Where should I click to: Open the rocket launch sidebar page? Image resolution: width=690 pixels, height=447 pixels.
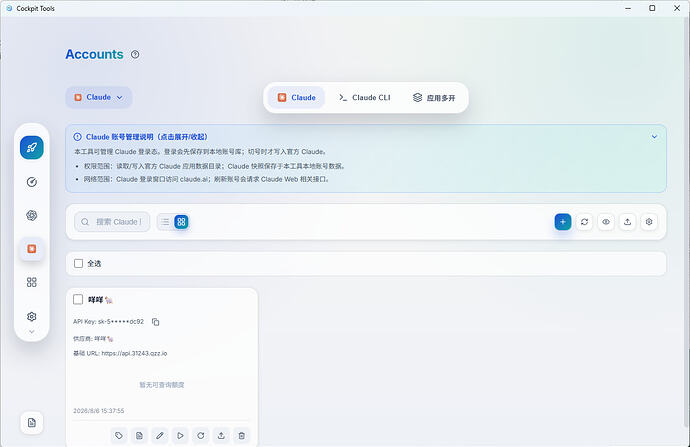(x=32, y=147)
